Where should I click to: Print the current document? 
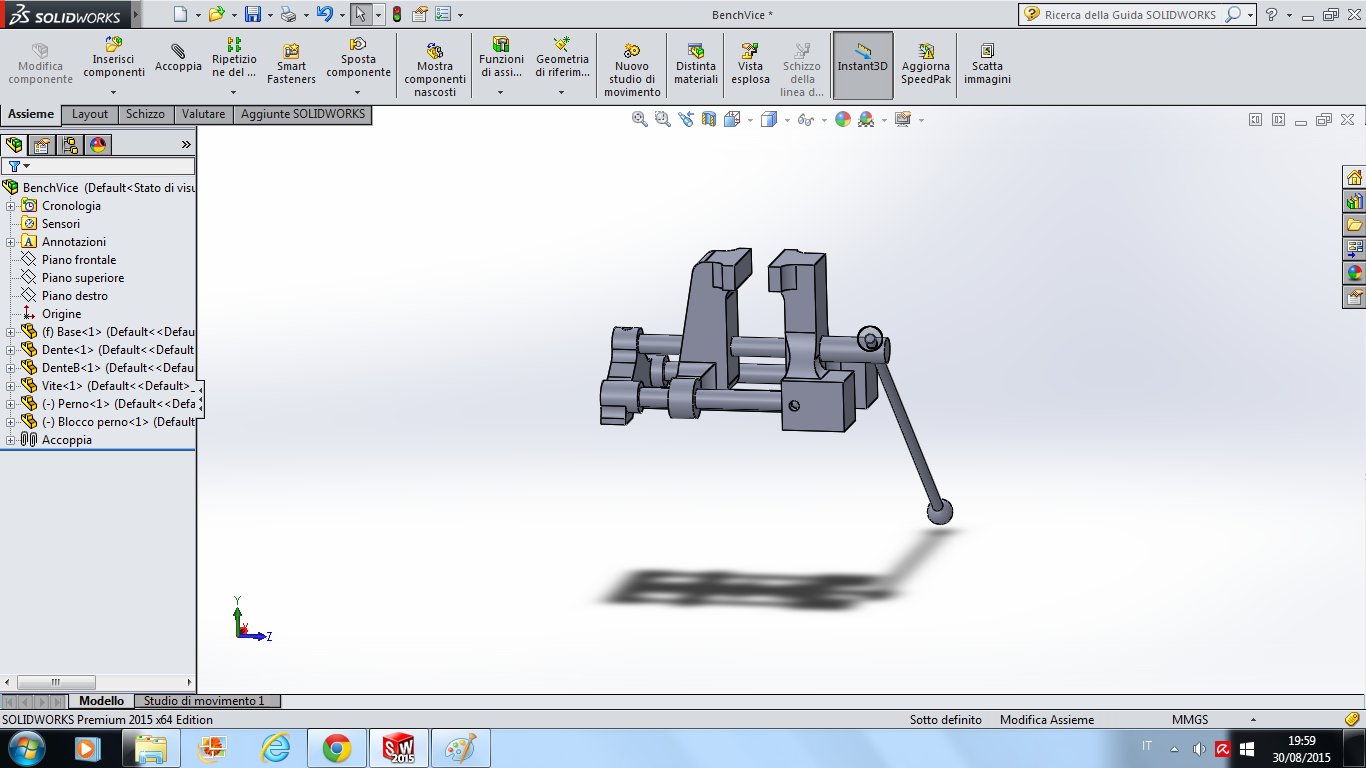pyautogui.click(x=288, y=14)
